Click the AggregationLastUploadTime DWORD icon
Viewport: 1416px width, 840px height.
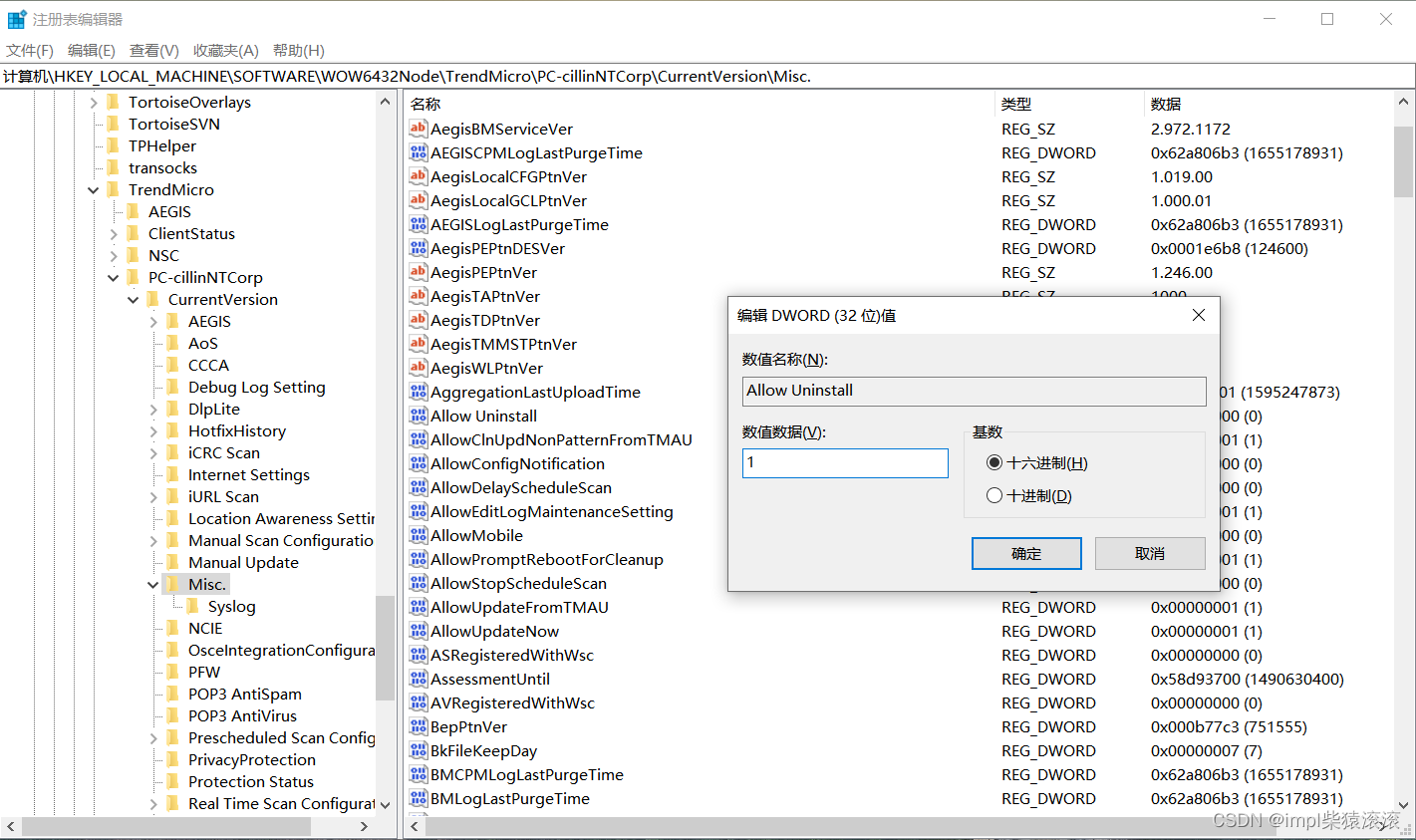click(x=419, y=392)
